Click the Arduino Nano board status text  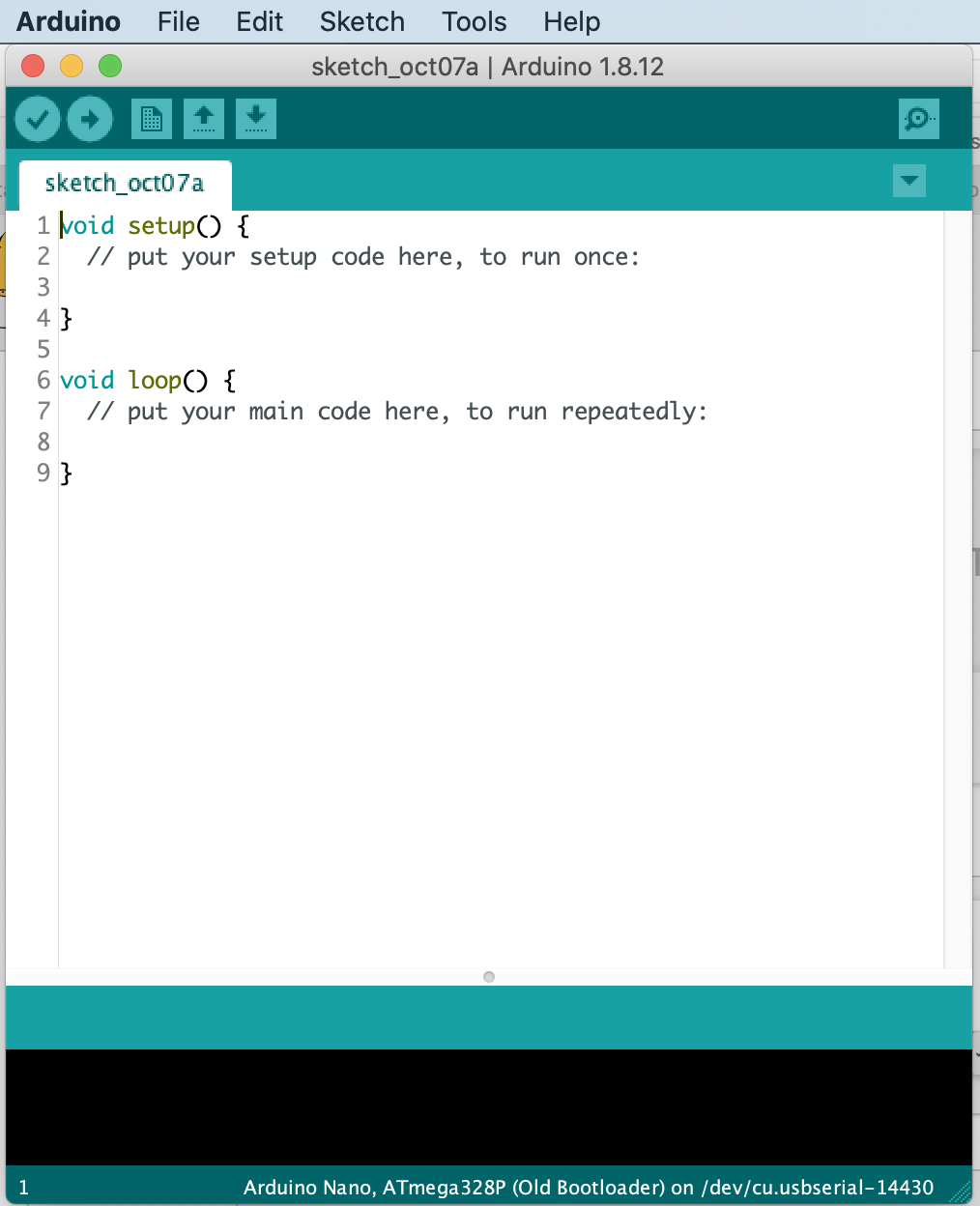(589, 1188)
